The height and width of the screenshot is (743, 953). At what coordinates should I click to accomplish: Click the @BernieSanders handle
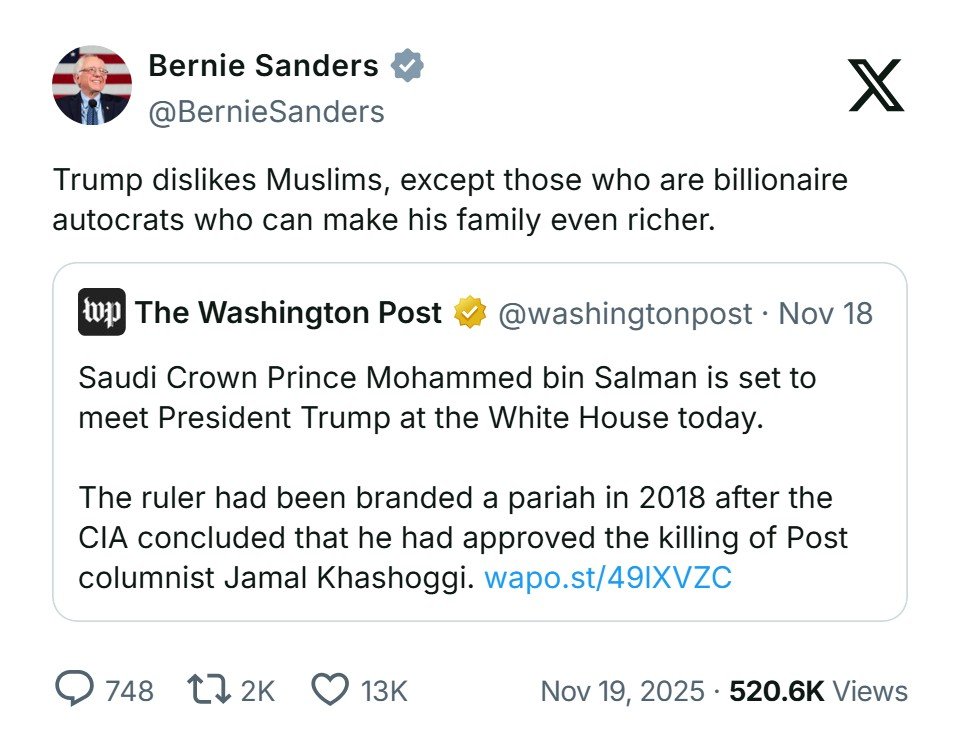pyautogui.click(x=266, y=112)
